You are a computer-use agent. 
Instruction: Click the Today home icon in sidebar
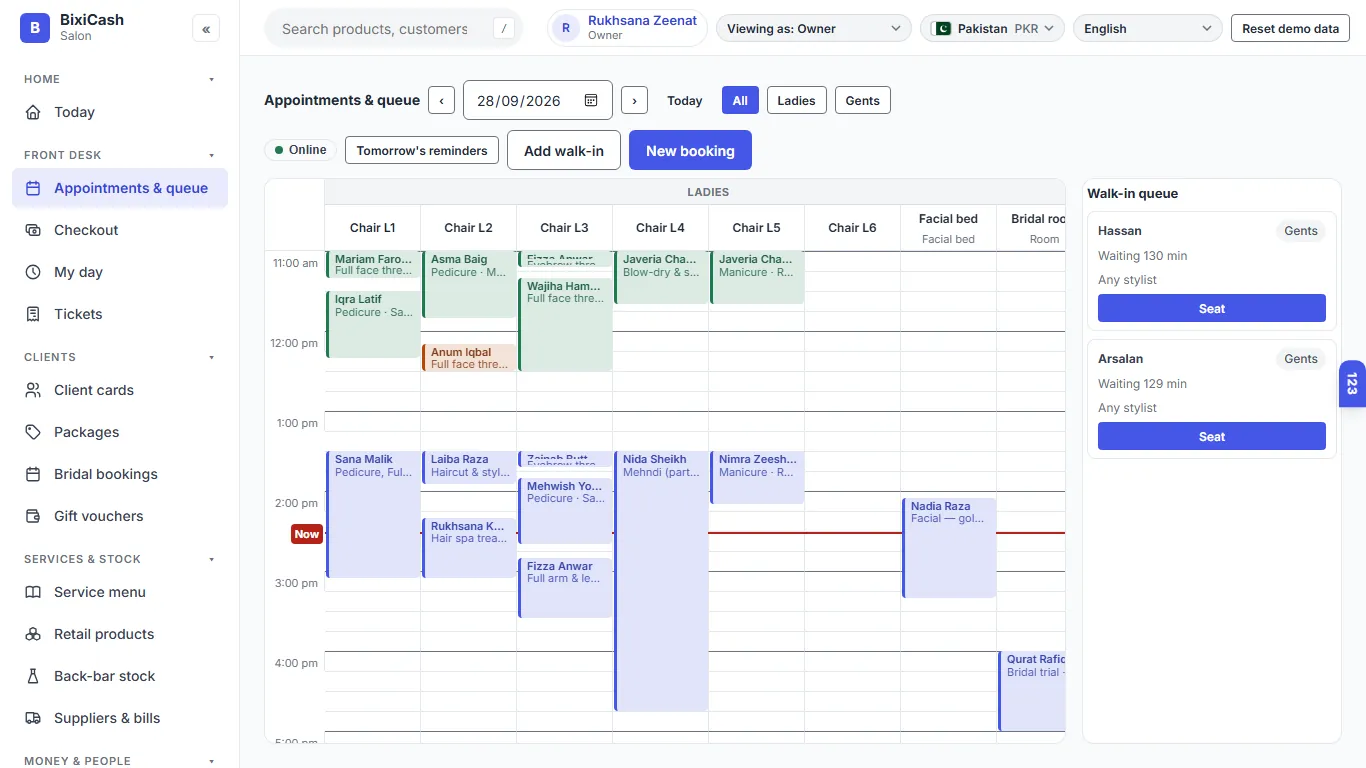point(33,112)
